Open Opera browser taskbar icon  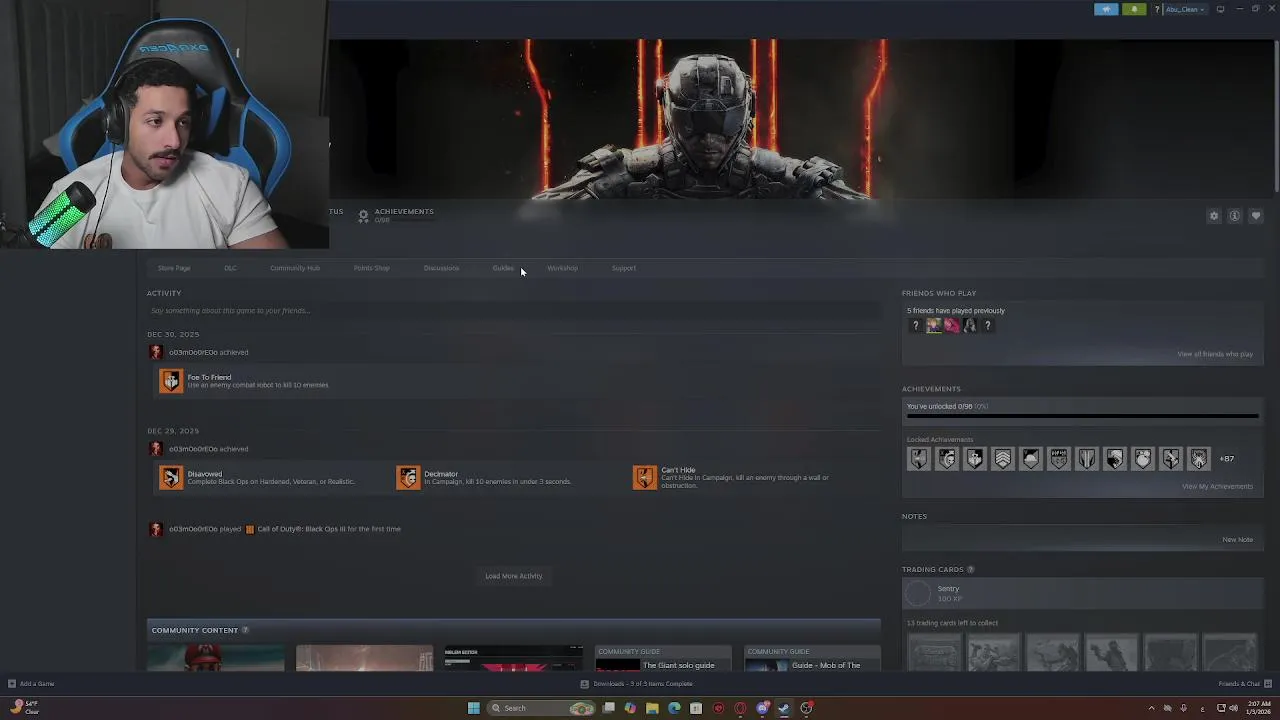point(740,708)
